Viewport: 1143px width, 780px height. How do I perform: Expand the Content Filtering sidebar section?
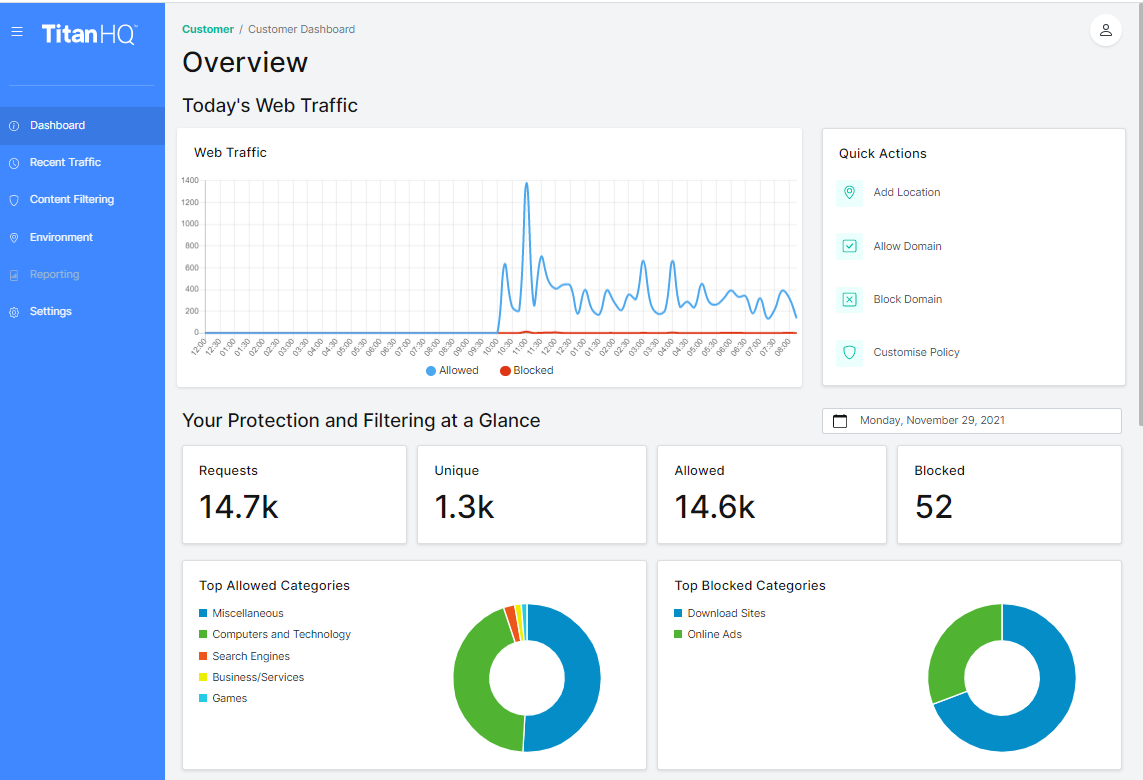[x=72, y=200]
